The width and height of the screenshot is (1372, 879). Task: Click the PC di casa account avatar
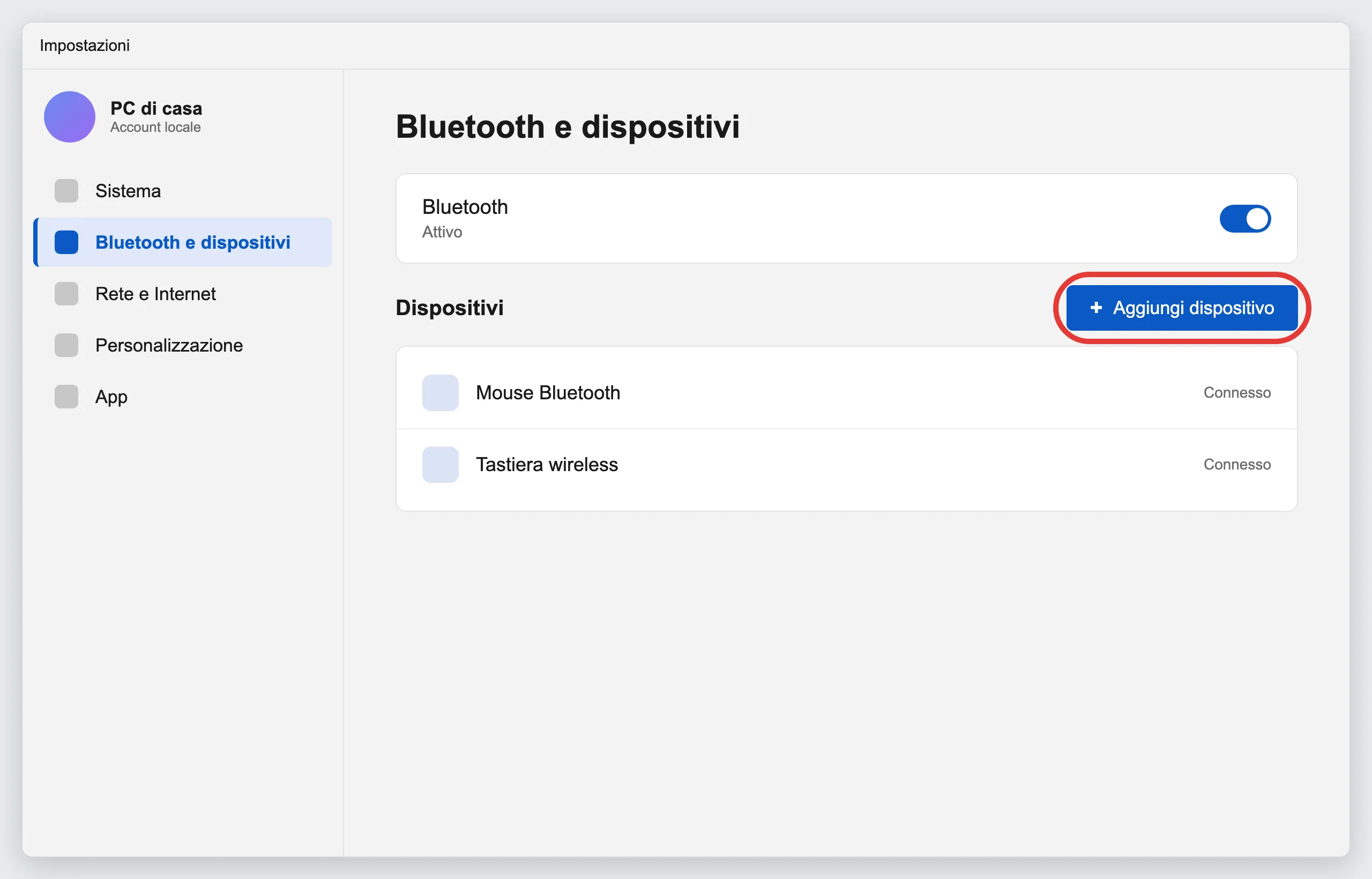point(70,117)
